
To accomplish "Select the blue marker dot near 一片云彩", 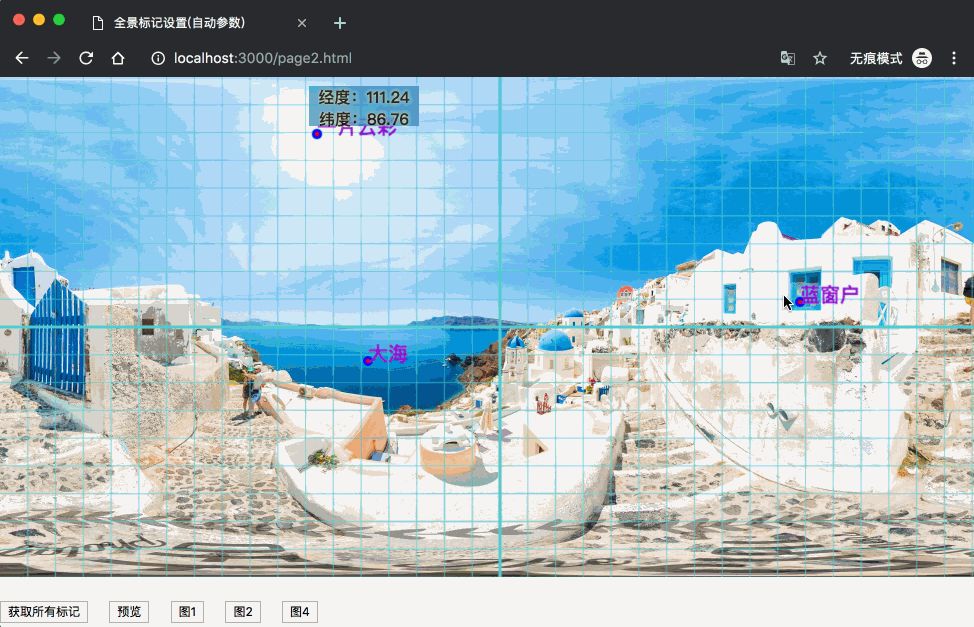I will click(317, 134).
